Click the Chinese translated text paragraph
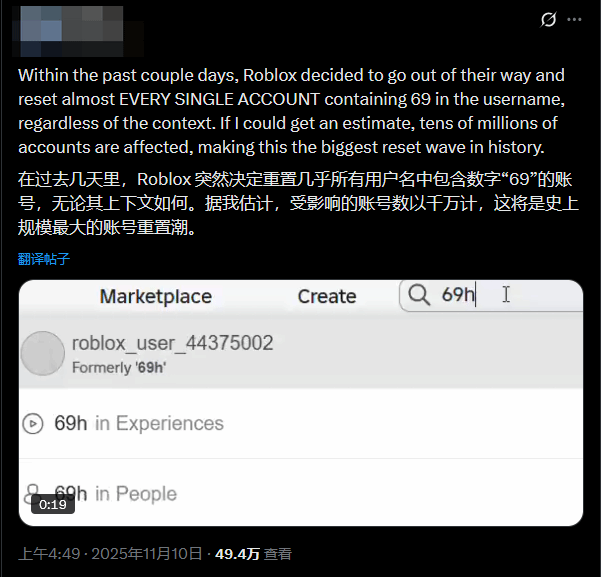The height and width of the screenshot is (577, 601). click(x=298, y=204)
